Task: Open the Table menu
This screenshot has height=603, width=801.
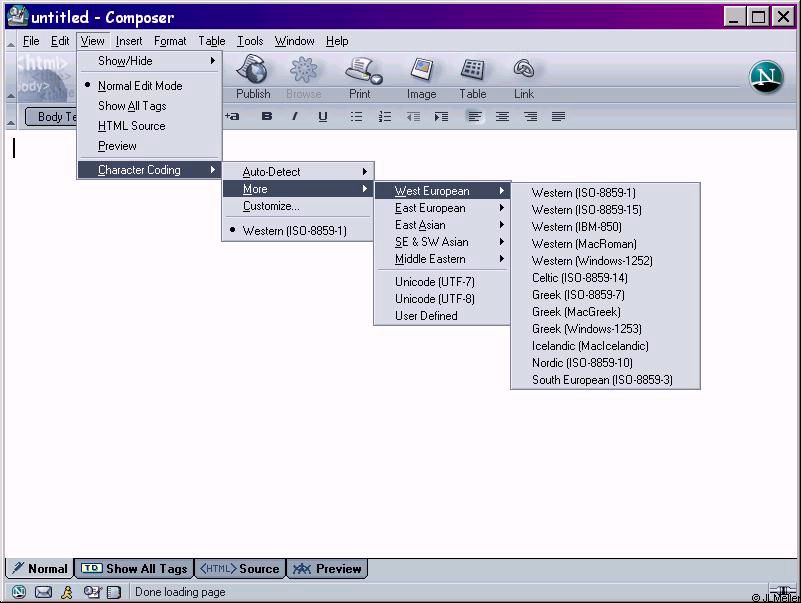Action: [211, 41]
